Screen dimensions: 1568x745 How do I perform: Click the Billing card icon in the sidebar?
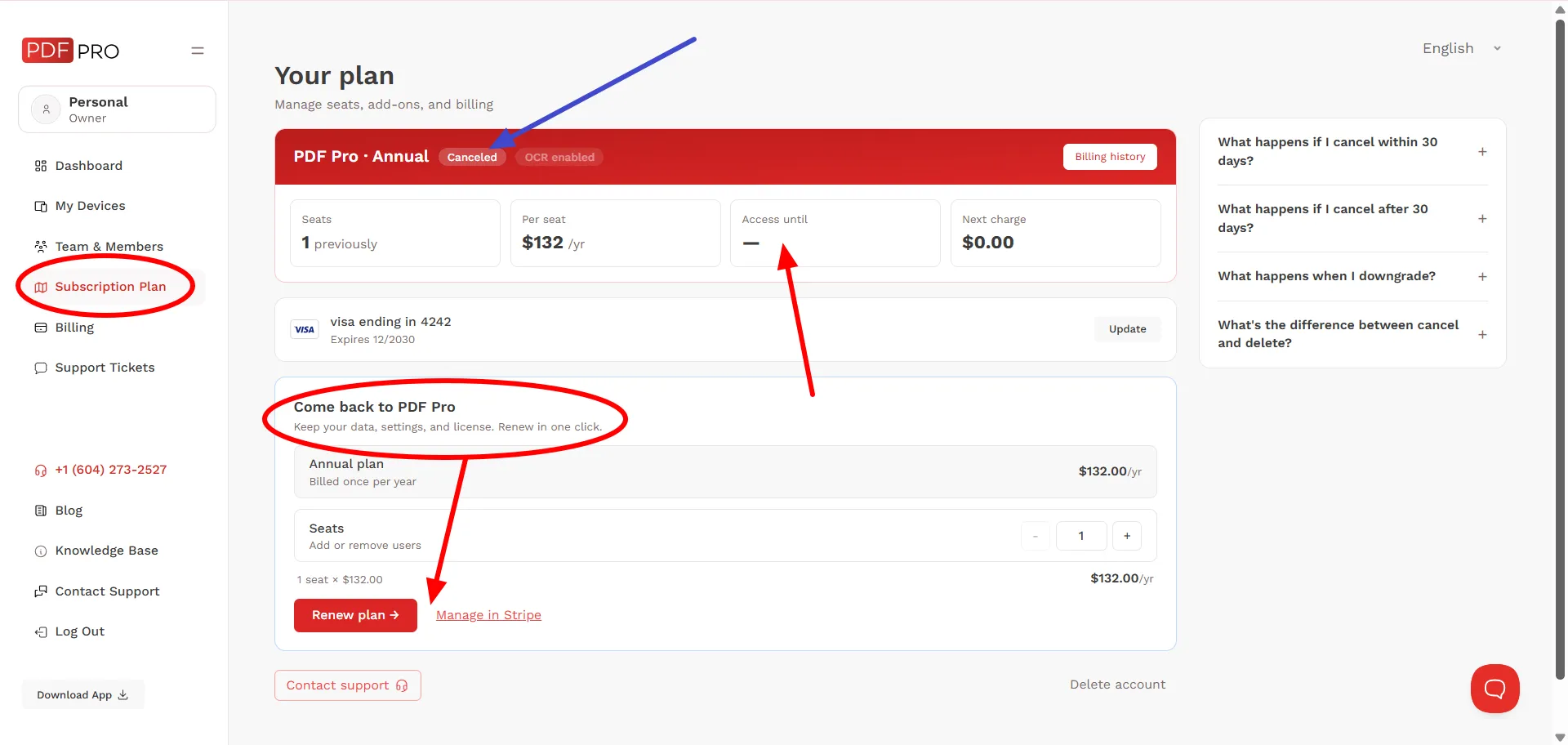[x=41, y=328]
